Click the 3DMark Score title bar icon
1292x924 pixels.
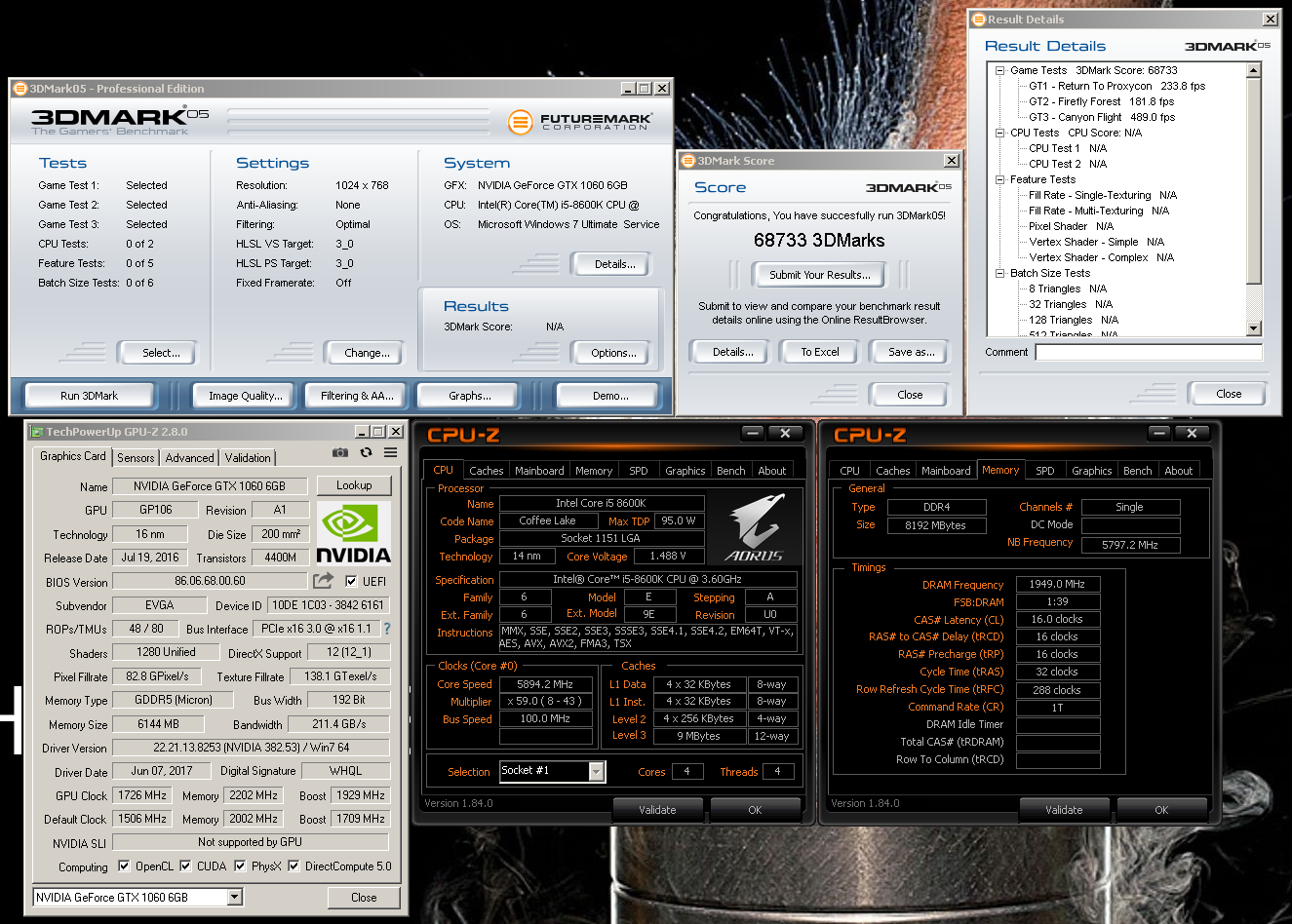click(x=687, y=161)
